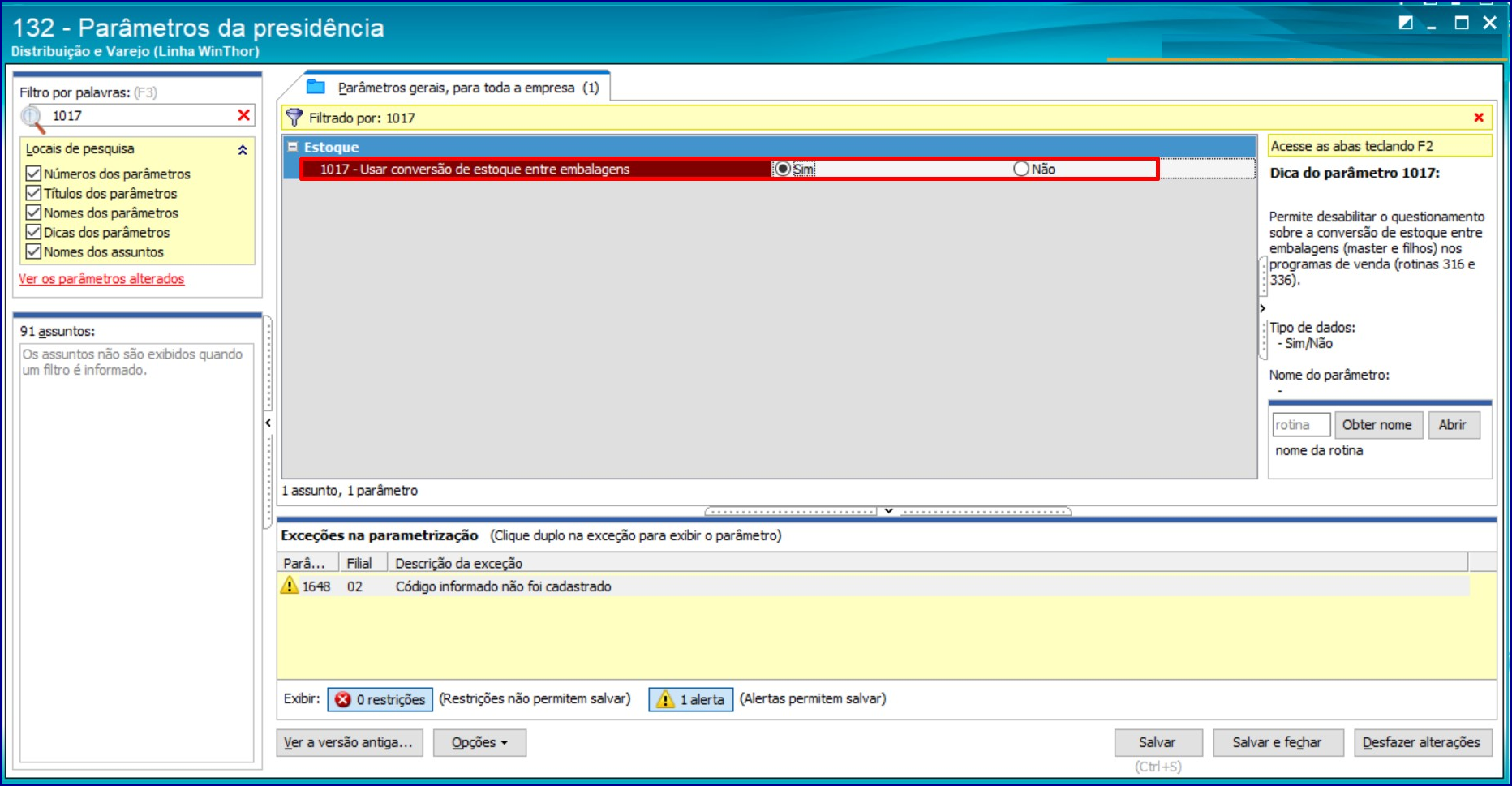Click the 'Salvar' button
The height and width of the screenshot is (786, 1512).
click(x=1157, y=742)
